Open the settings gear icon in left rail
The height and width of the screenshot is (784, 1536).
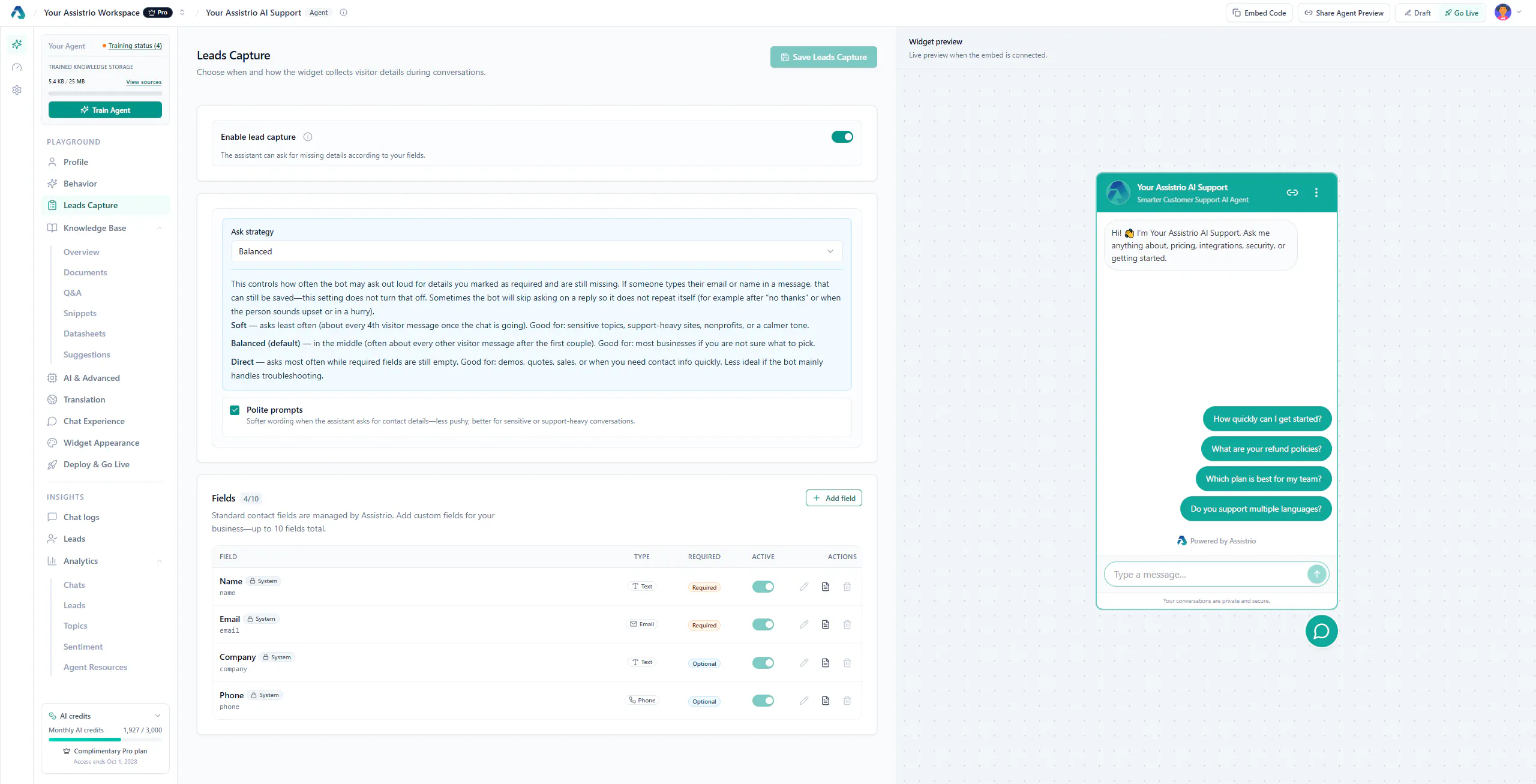point(17,90)
